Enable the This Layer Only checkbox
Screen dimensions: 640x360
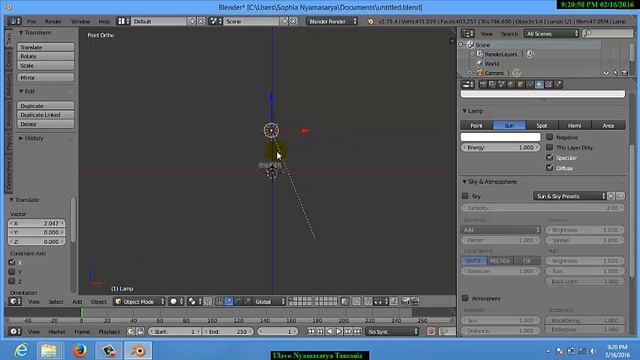(549, 147)
